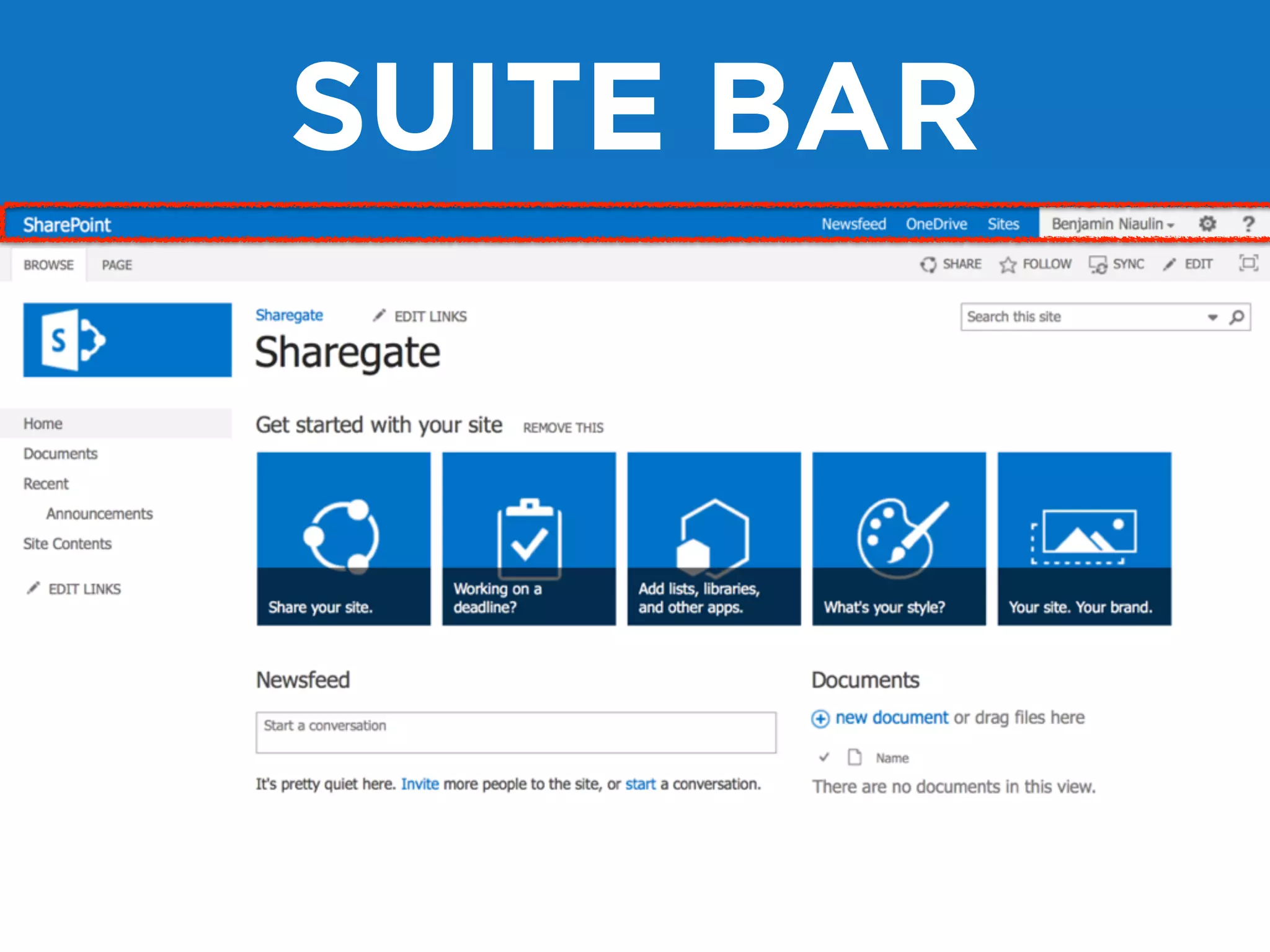Open search scope dropdown arrow
This screenshot has height=952, width=1270.
point(1212,317)
